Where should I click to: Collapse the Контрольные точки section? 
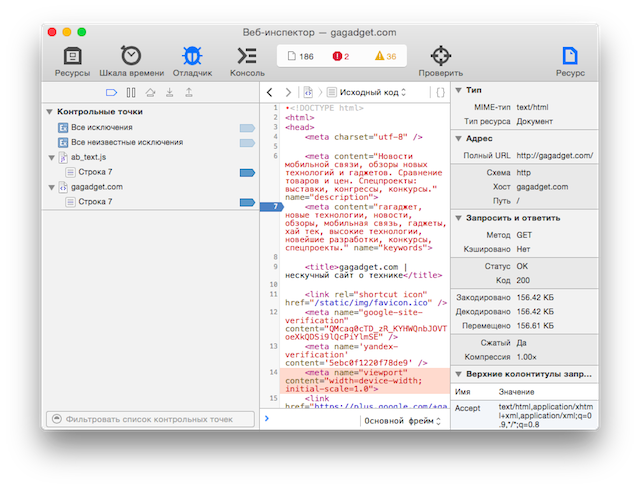[x=50, y=112]
